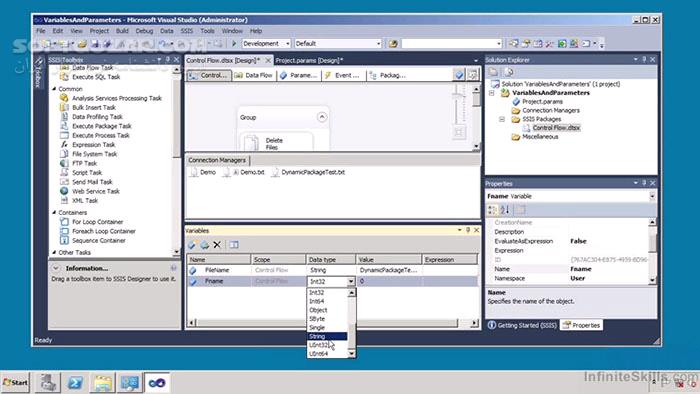Select the File System Task item
Image resolution: width=700 pixels, height=394 pixels.
(x=89, y=154)
